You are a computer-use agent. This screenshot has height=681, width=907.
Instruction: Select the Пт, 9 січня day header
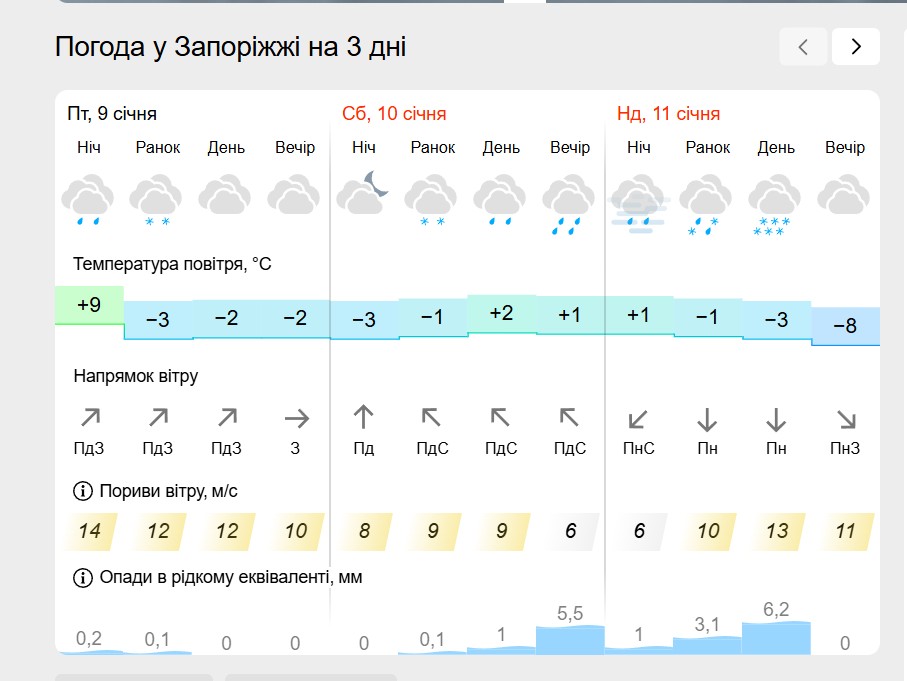[x=112, y=114]
